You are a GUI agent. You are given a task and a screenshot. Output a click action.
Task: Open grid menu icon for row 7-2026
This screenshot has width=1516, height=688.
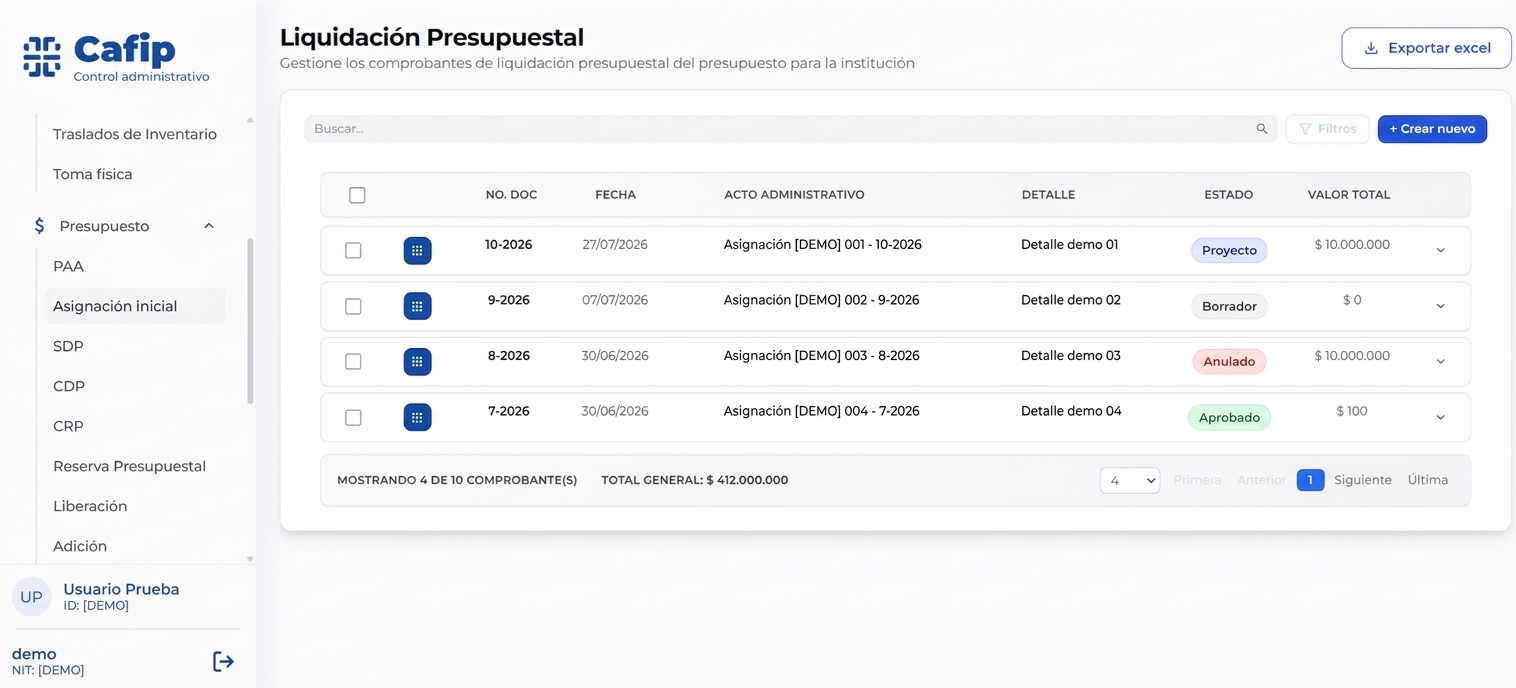coord(417,417)
